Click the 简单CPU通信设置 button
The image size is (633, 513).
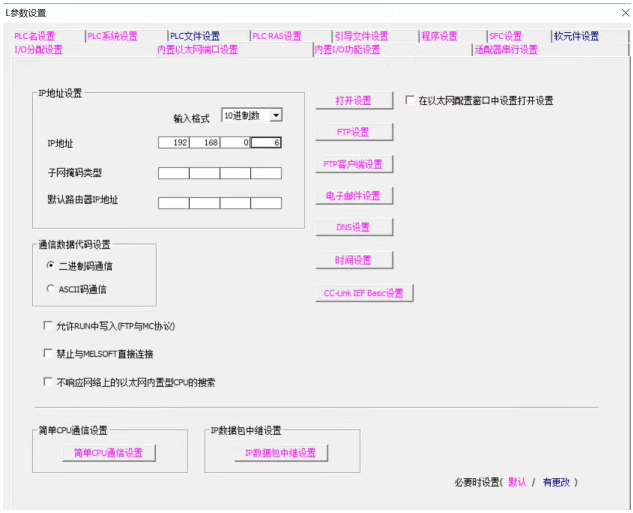[108, 453]
